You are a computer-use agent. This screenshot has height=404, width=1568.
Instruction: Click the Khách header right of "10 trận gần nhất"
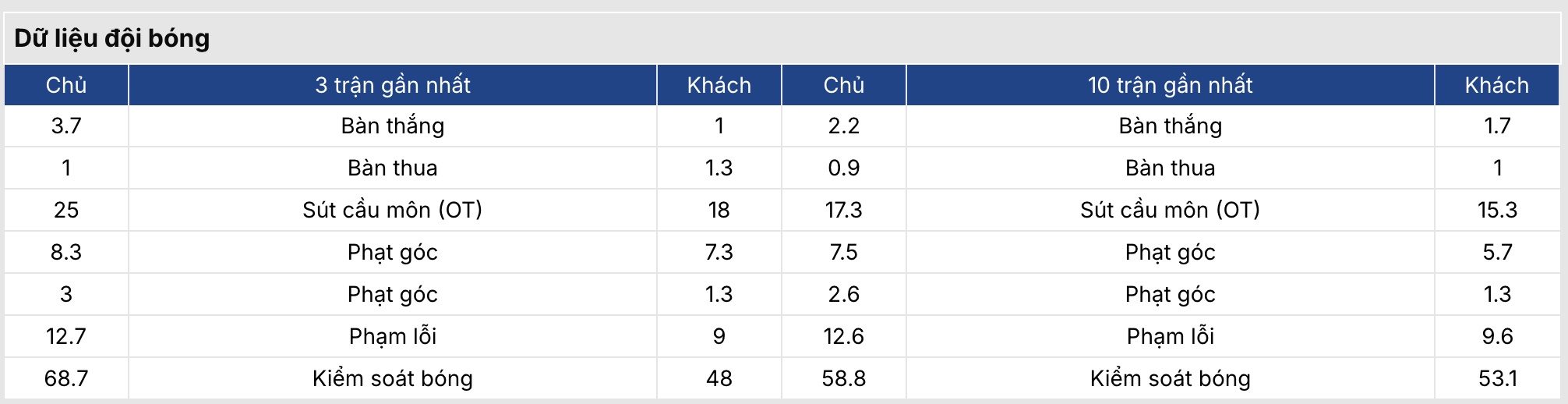click(x=1496, y=85)
